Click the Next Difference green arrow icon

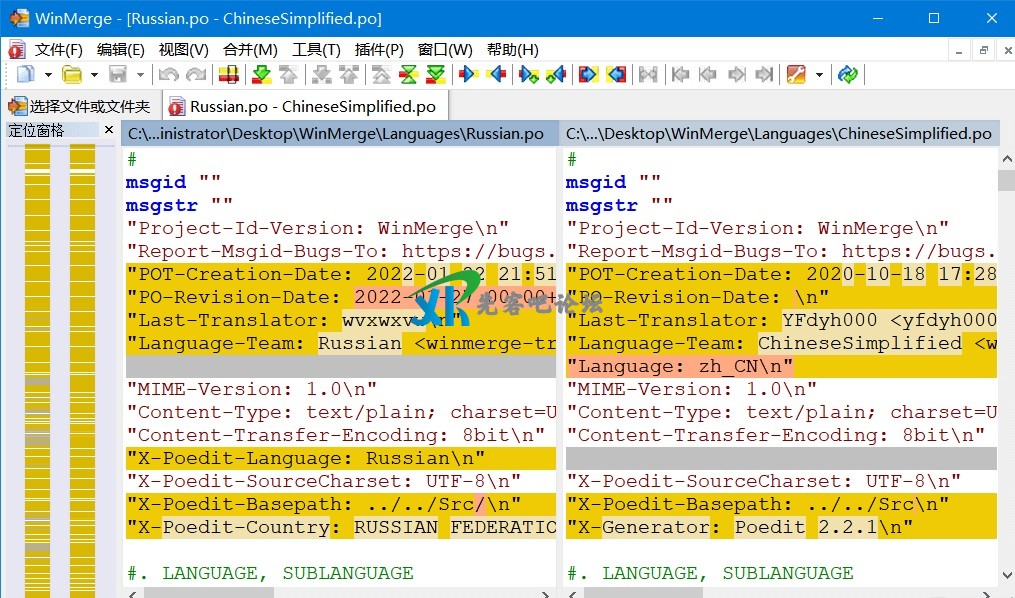[x=261, y=75]
